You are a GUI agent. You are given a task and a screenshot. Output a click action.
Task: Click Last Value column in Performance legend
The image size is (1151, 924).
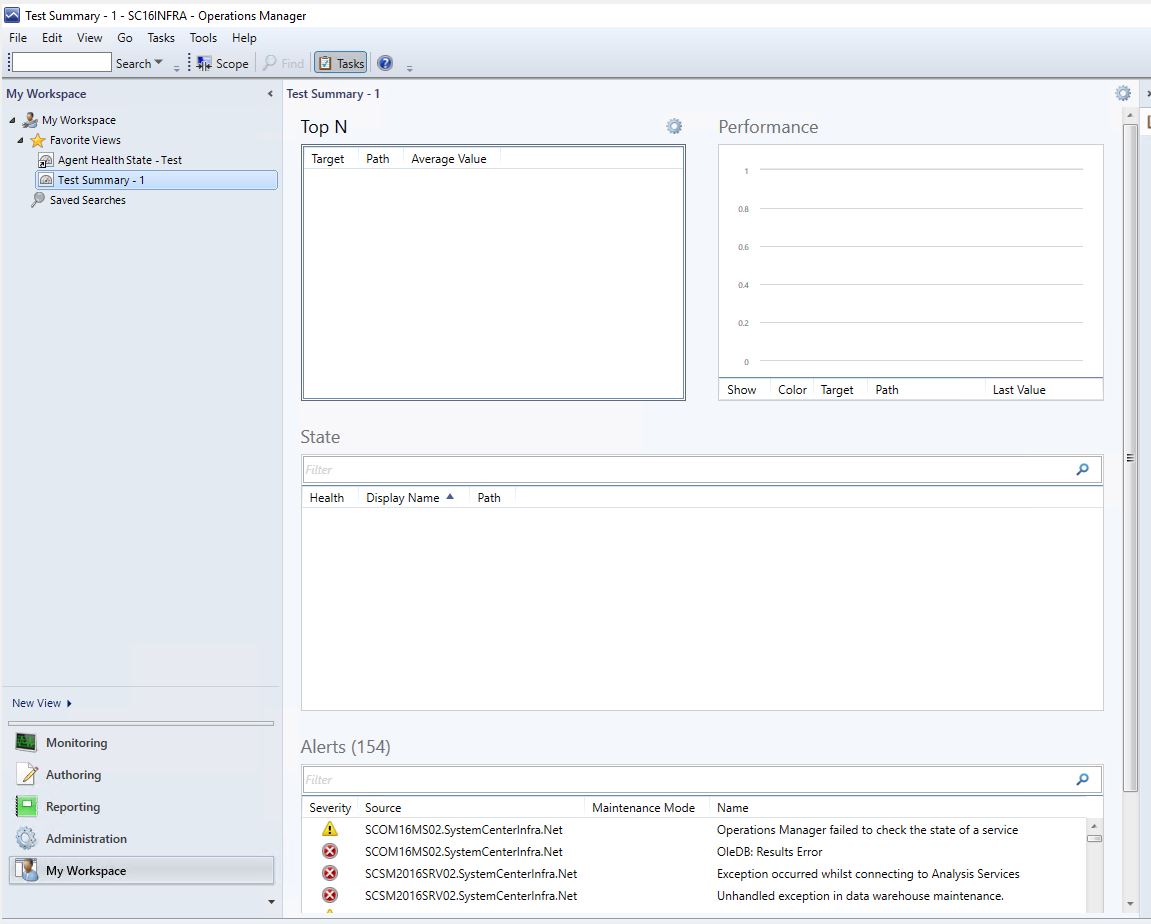(x=1019, y=390)
